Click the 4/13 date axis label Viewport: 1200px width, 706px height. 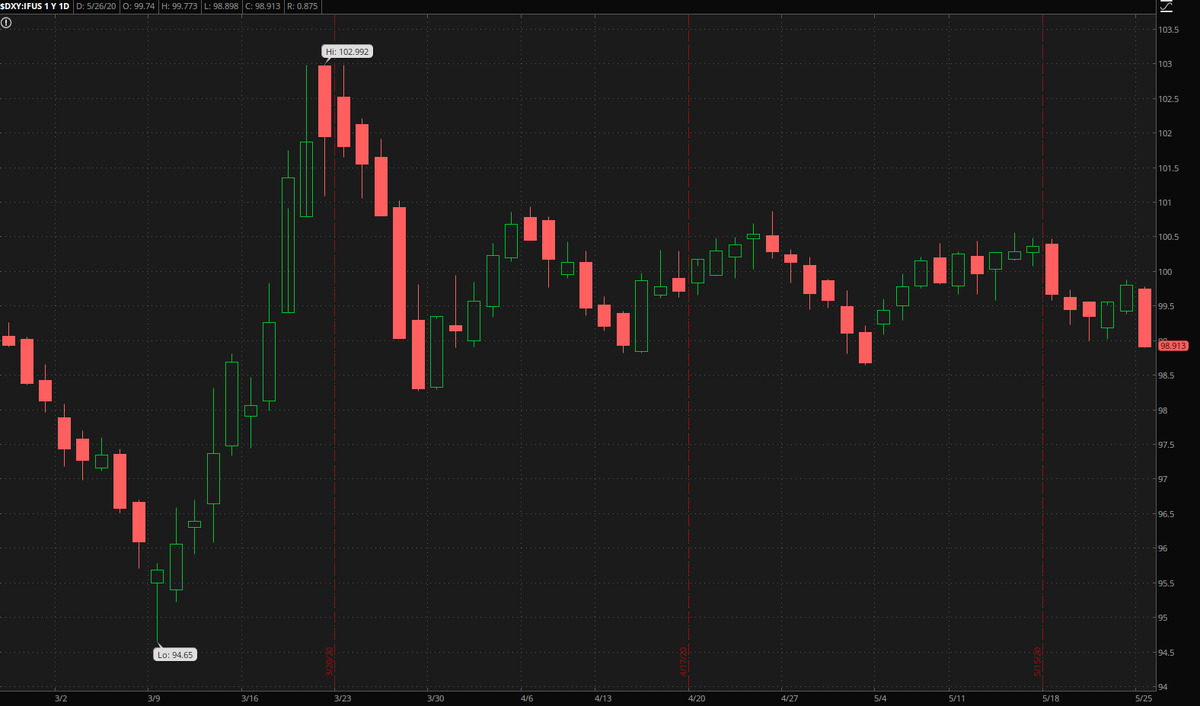point(602,699)
